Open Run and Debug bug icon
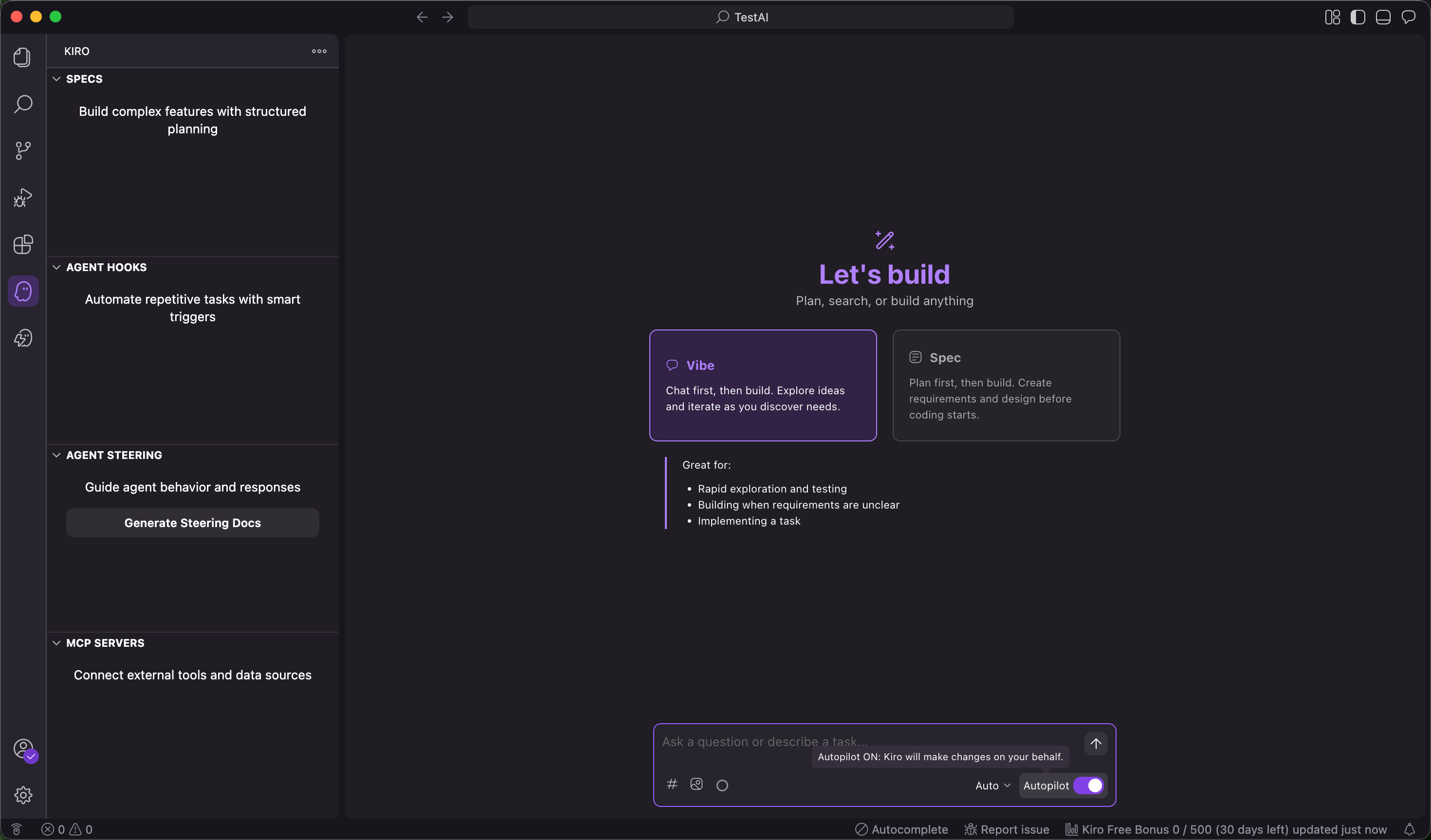The width and height of the screenshot is (1431, 840). click(23, 198)
